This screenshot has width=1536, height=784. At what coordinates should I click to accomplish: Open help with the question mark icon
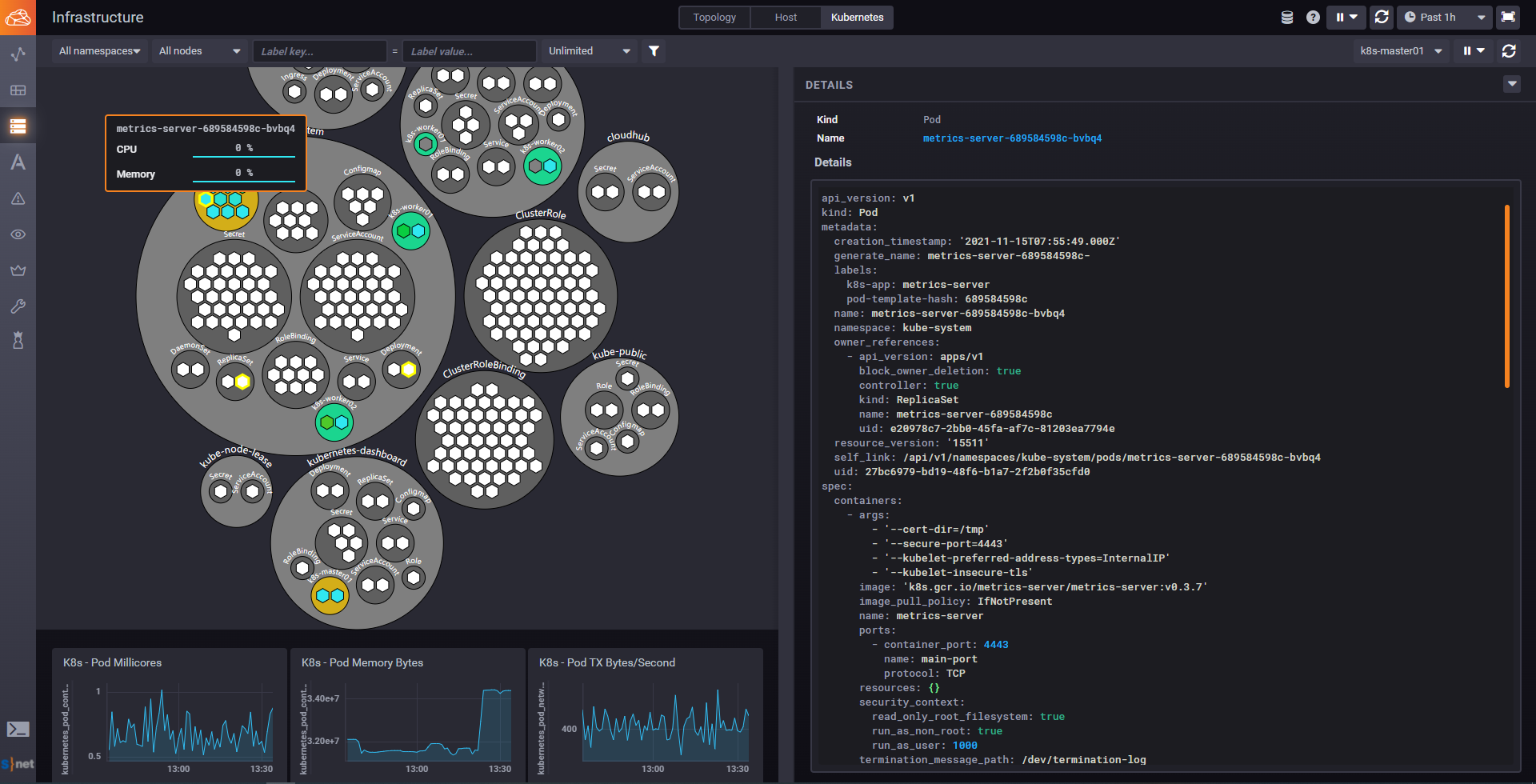coord(1313,17)
